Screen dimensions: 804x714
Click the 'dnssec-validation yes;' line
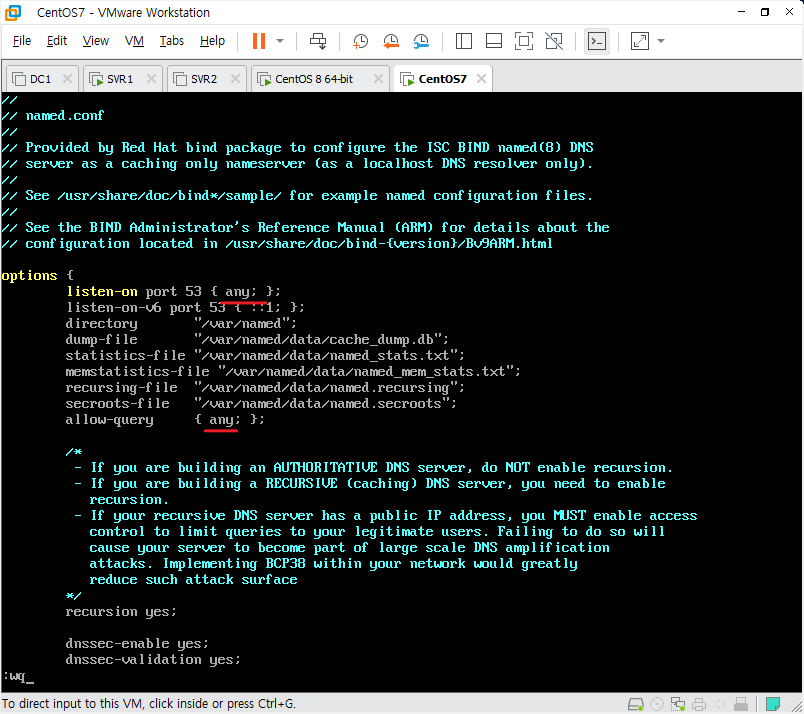click(153, 659)
